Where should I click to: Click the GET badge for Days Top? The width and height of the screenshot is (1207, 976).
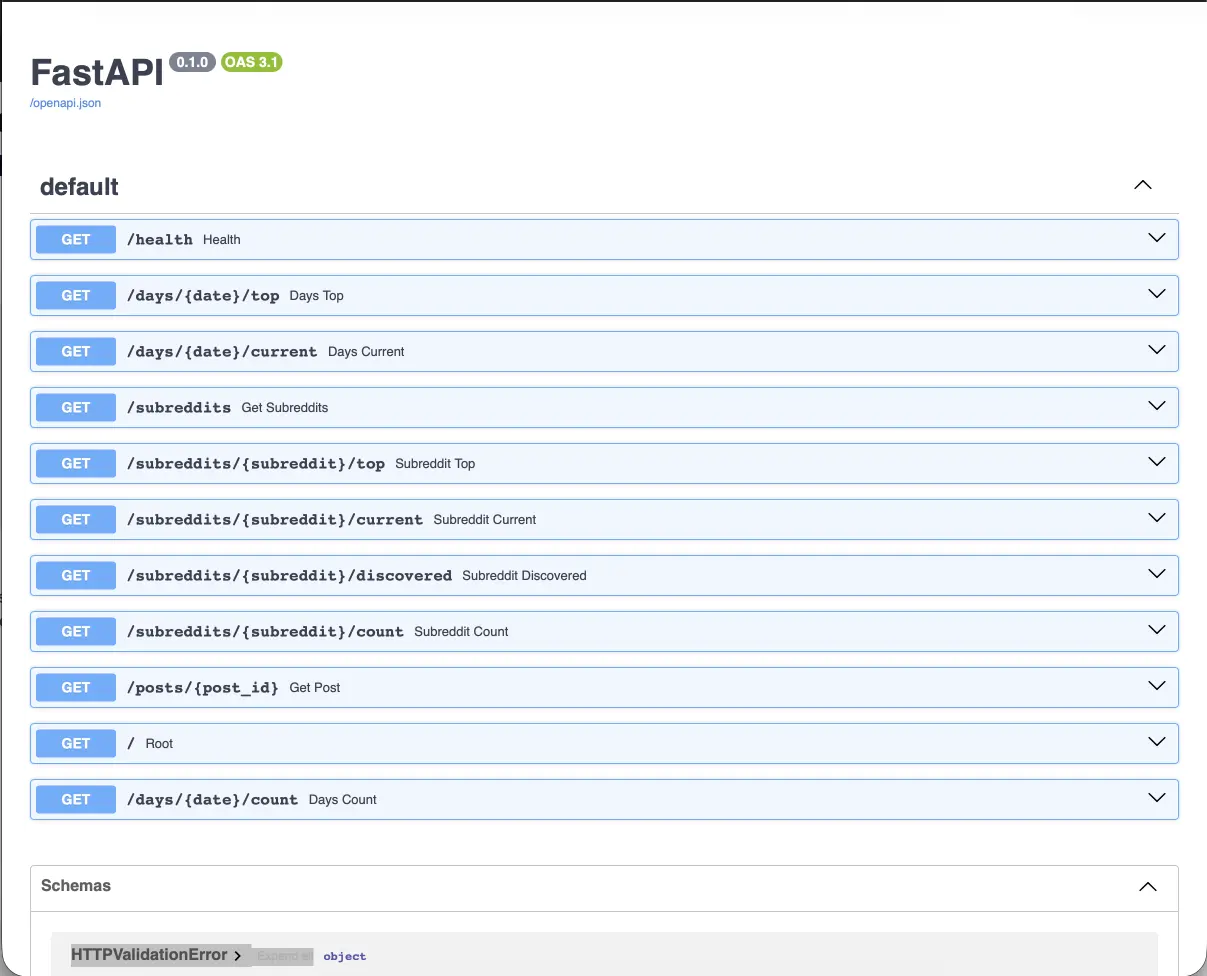click(x=76, y=295)
